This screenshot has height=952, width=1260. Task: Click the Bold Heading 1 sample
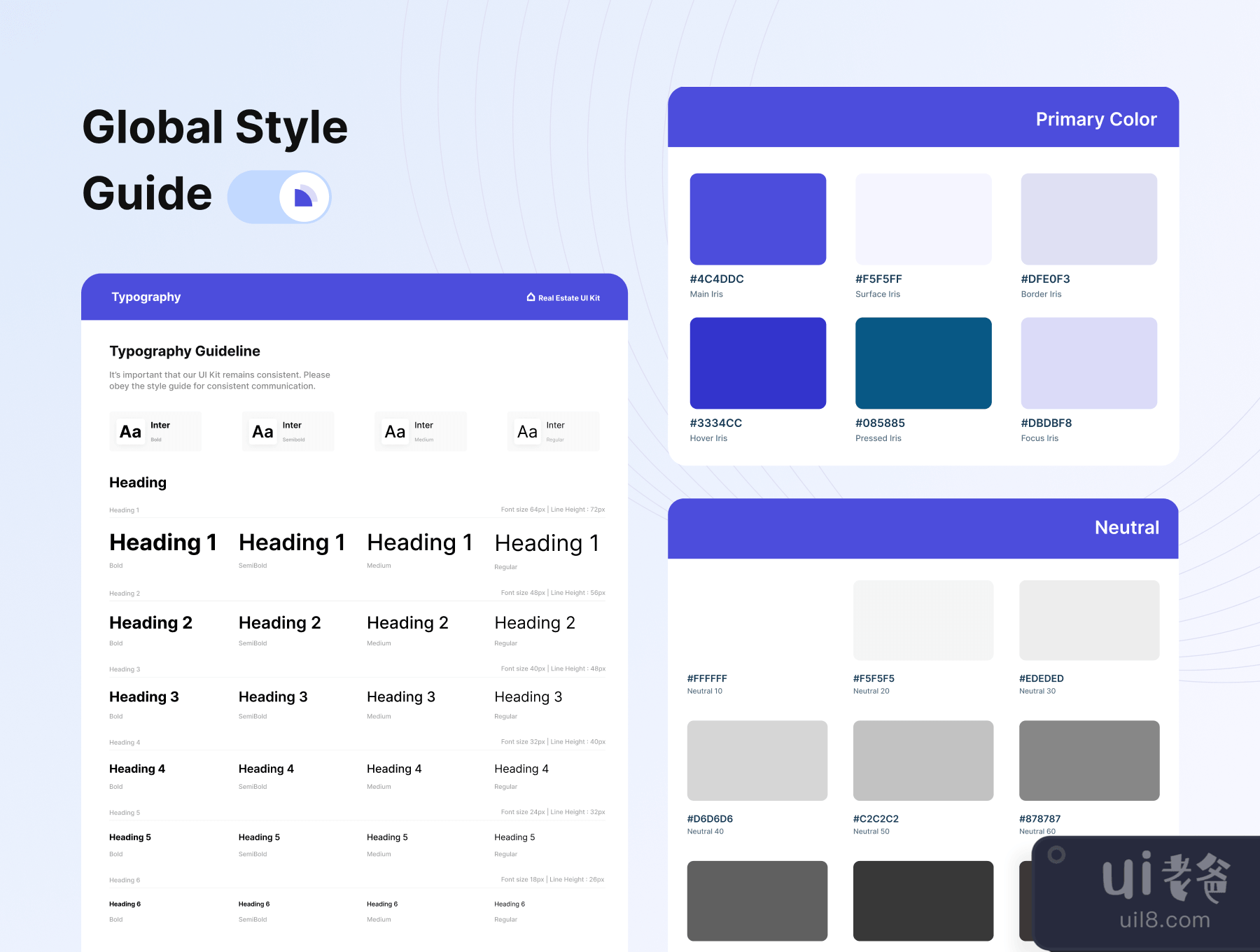click(x=162, y=542)
